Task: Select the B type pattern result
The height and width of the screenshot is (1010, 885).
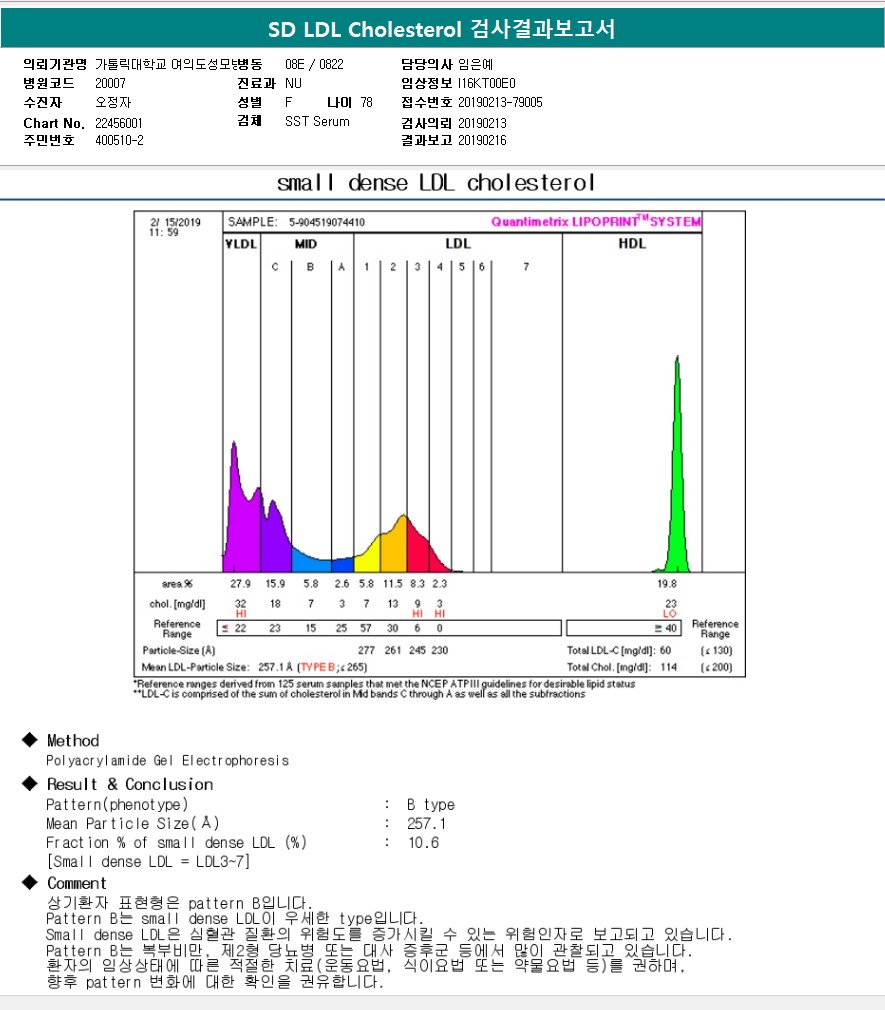Action: tap(430, 805)
